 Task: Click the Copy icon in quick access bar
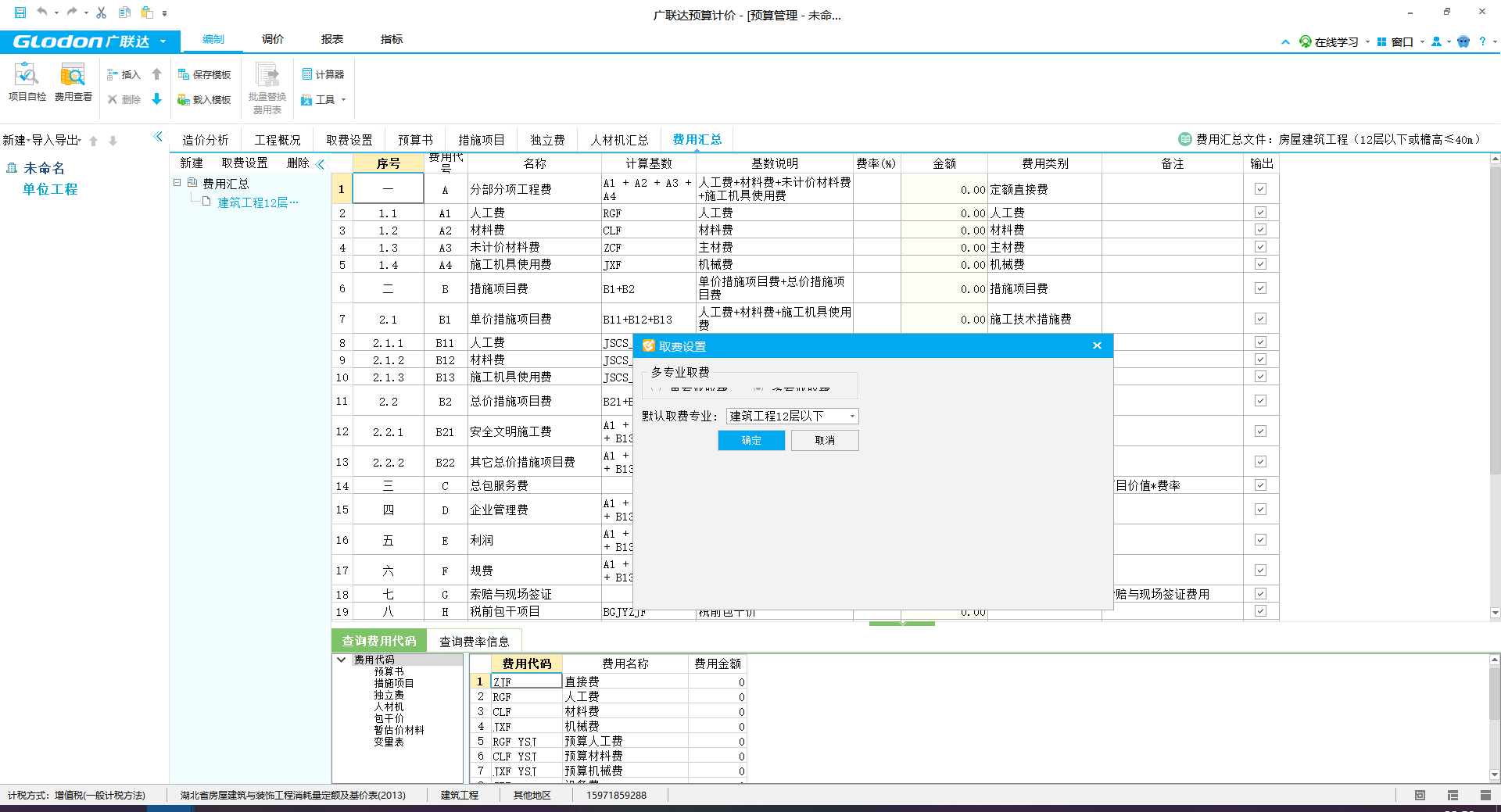[124, 12]
